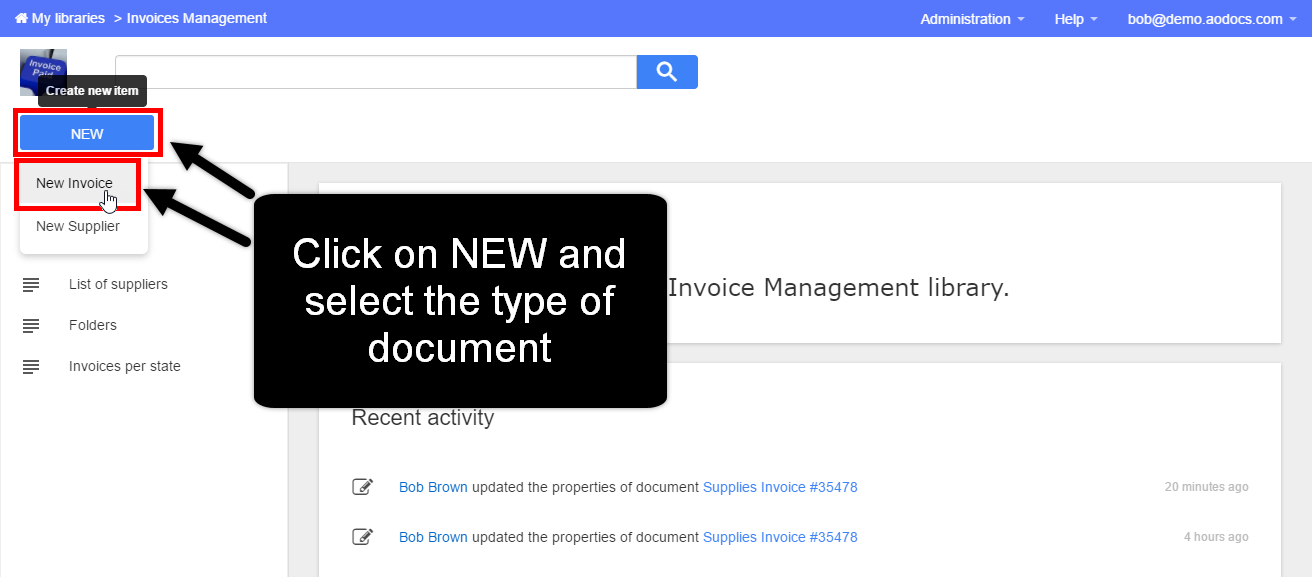Expand the Administration dropdown
This screenshot has width=1312, height=577.
972,19
